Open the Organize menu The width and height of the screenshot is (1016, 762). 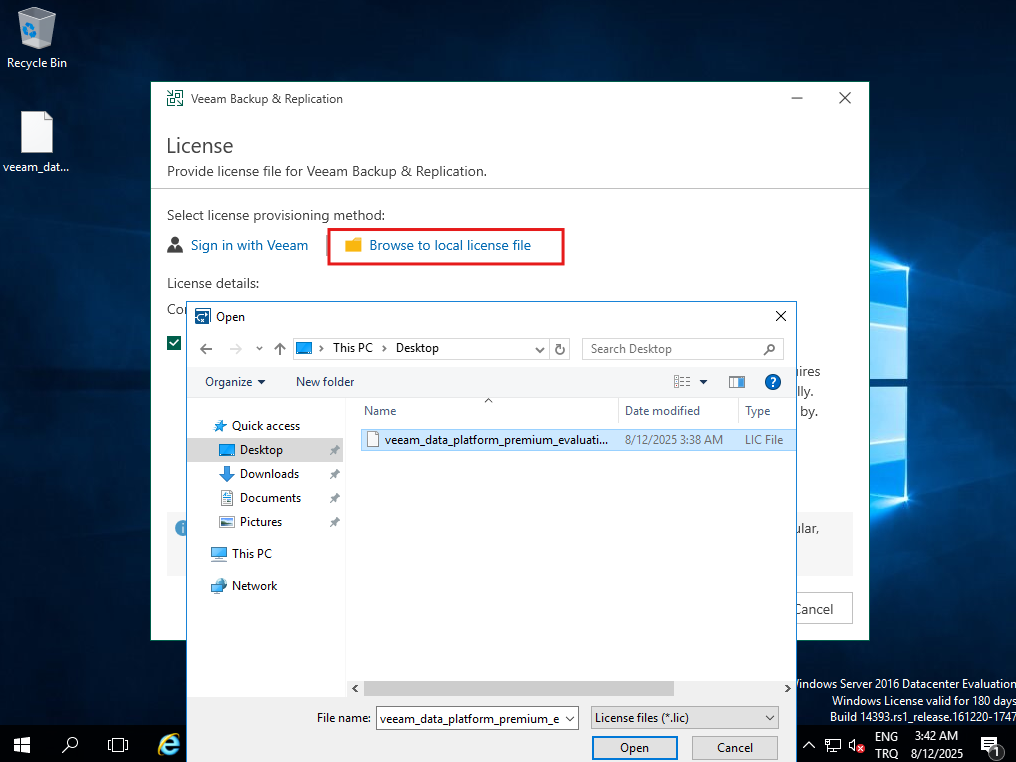tap(235, 382)
